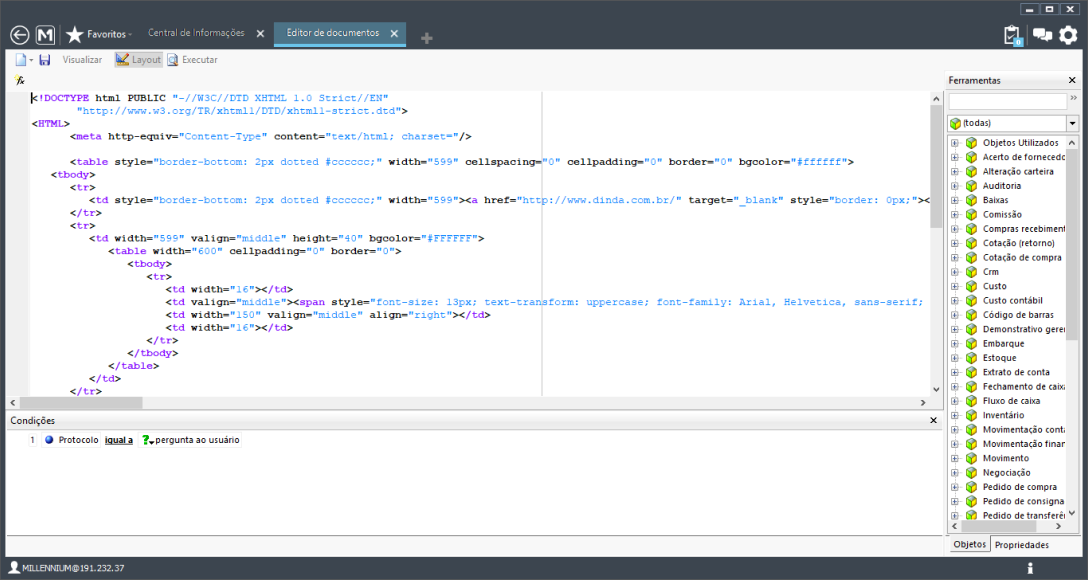Open the clipboard tasks icon
1088x580 pixels.
1013,35
